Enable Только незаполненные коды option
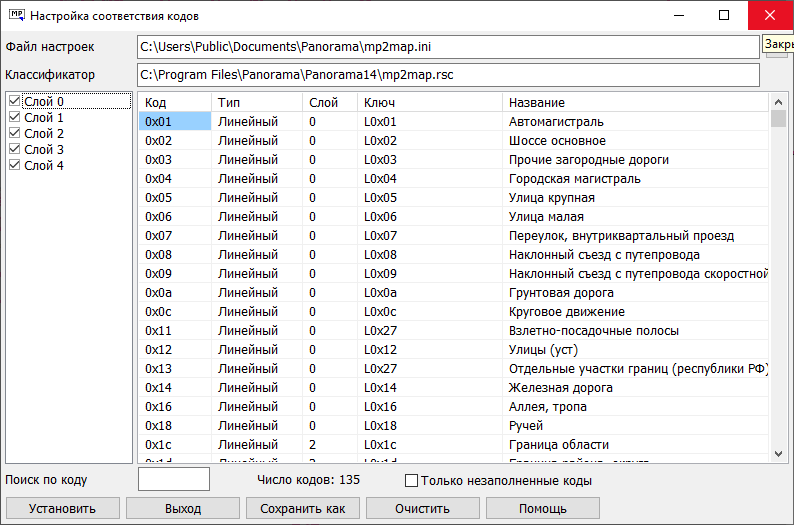Viewport: 794px width, 525px height. [411, 481]
